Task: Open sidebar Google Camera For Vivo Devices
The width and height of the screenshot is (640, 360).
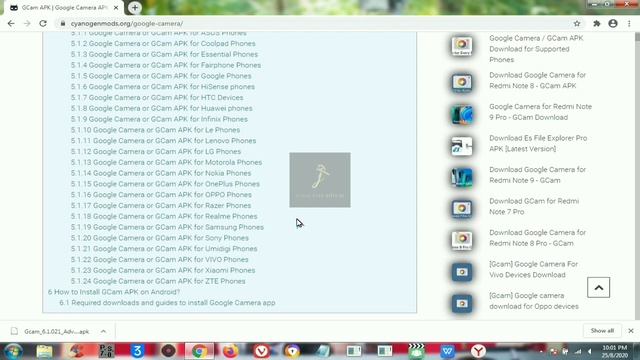Action: point(533,269)
